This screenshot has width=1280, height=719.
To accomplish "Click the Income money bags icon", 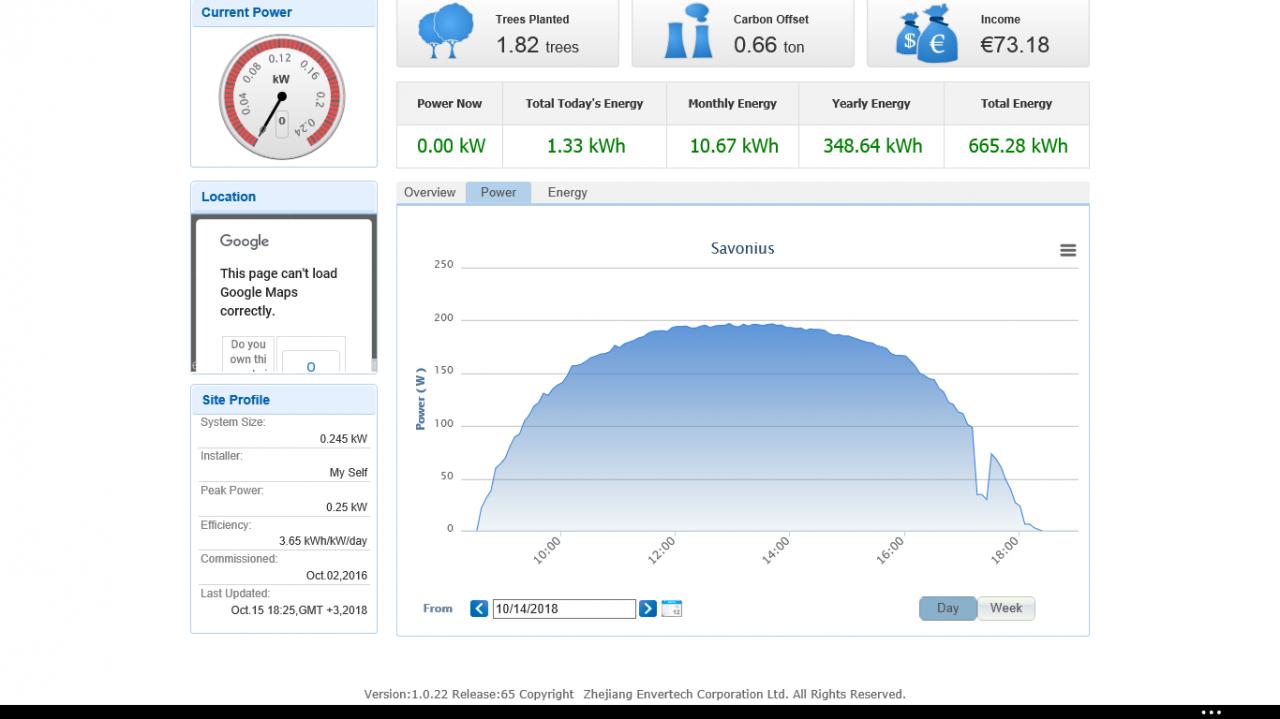I will [x=927, y=34].
